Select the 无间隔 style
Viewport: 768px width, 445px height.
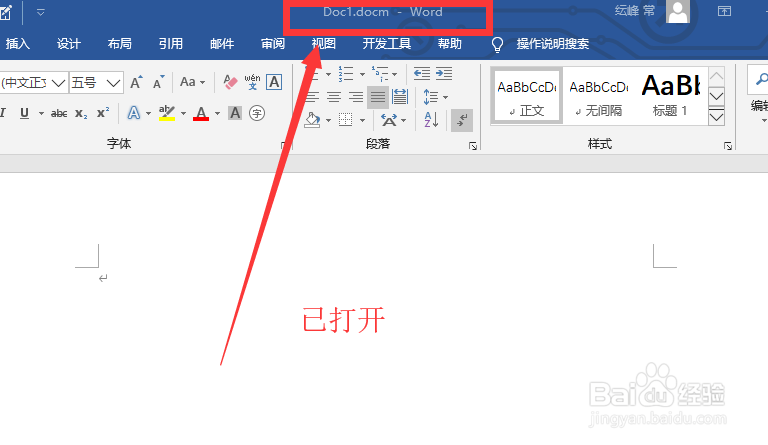599,96
